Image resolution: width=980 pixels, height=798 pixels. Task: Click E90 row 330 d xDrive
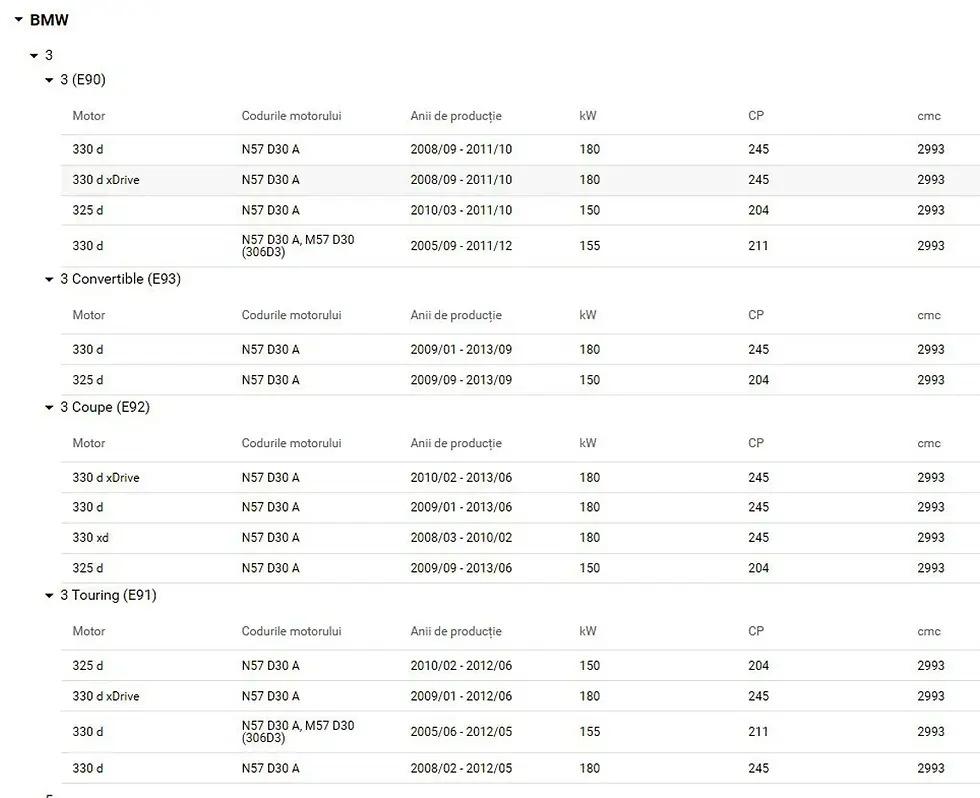(520, 180)
